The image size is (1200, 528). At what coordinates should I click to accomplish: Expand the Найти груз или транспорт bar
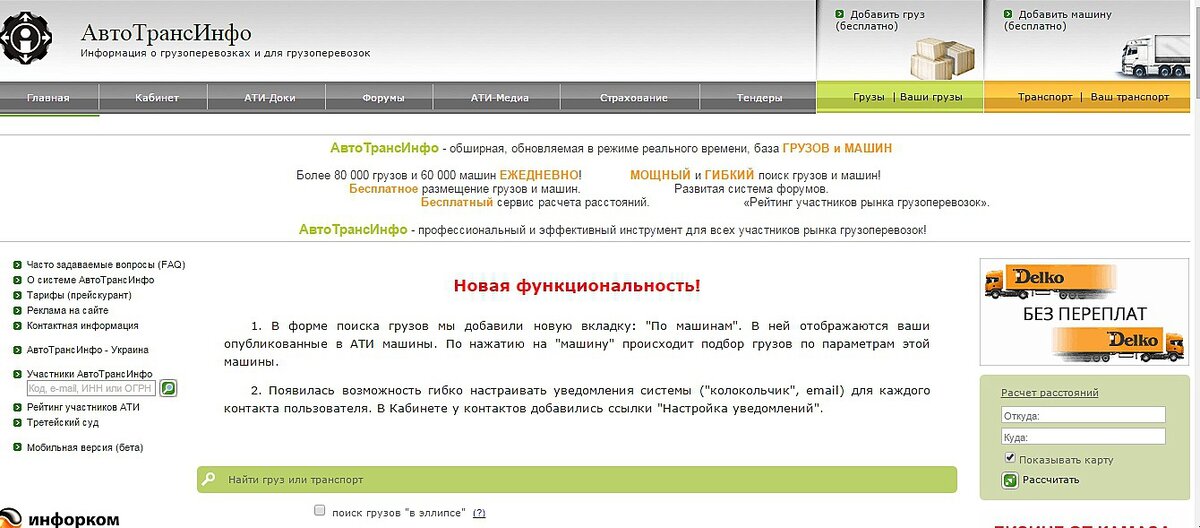577,480
